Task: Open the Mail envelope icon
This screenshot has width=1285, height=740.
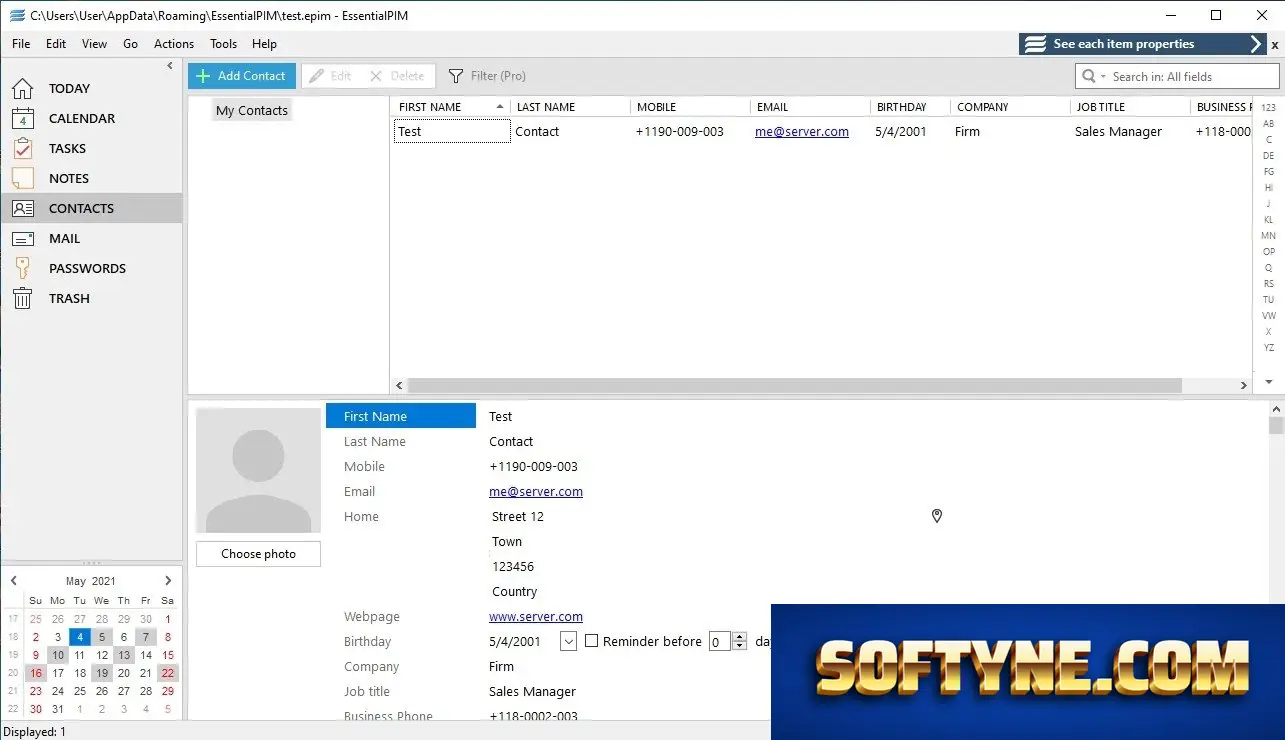Action: tap(22, 238)
